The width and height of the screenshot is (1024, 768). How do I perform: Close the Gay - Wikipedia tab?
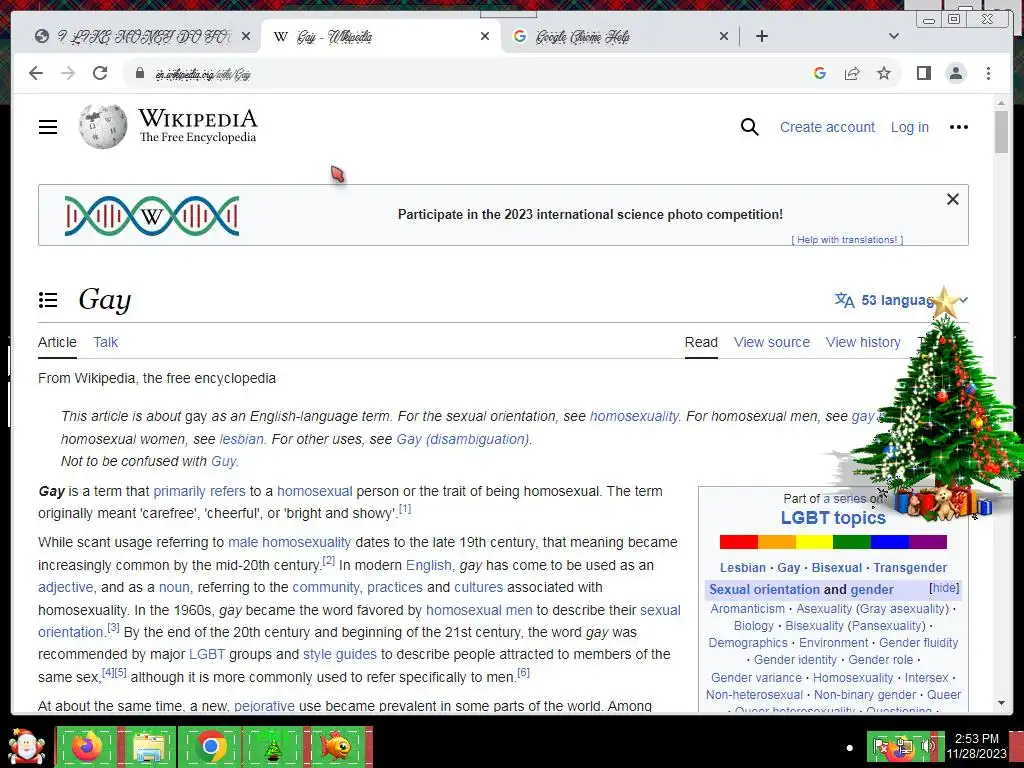click(485, 36)
